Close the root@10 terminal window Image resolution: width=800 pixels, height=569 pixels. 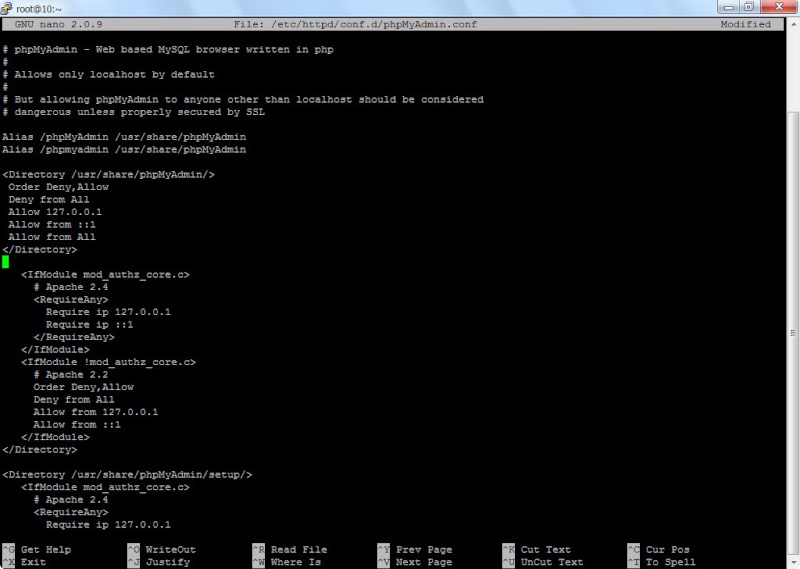click(x=779, y=7)
